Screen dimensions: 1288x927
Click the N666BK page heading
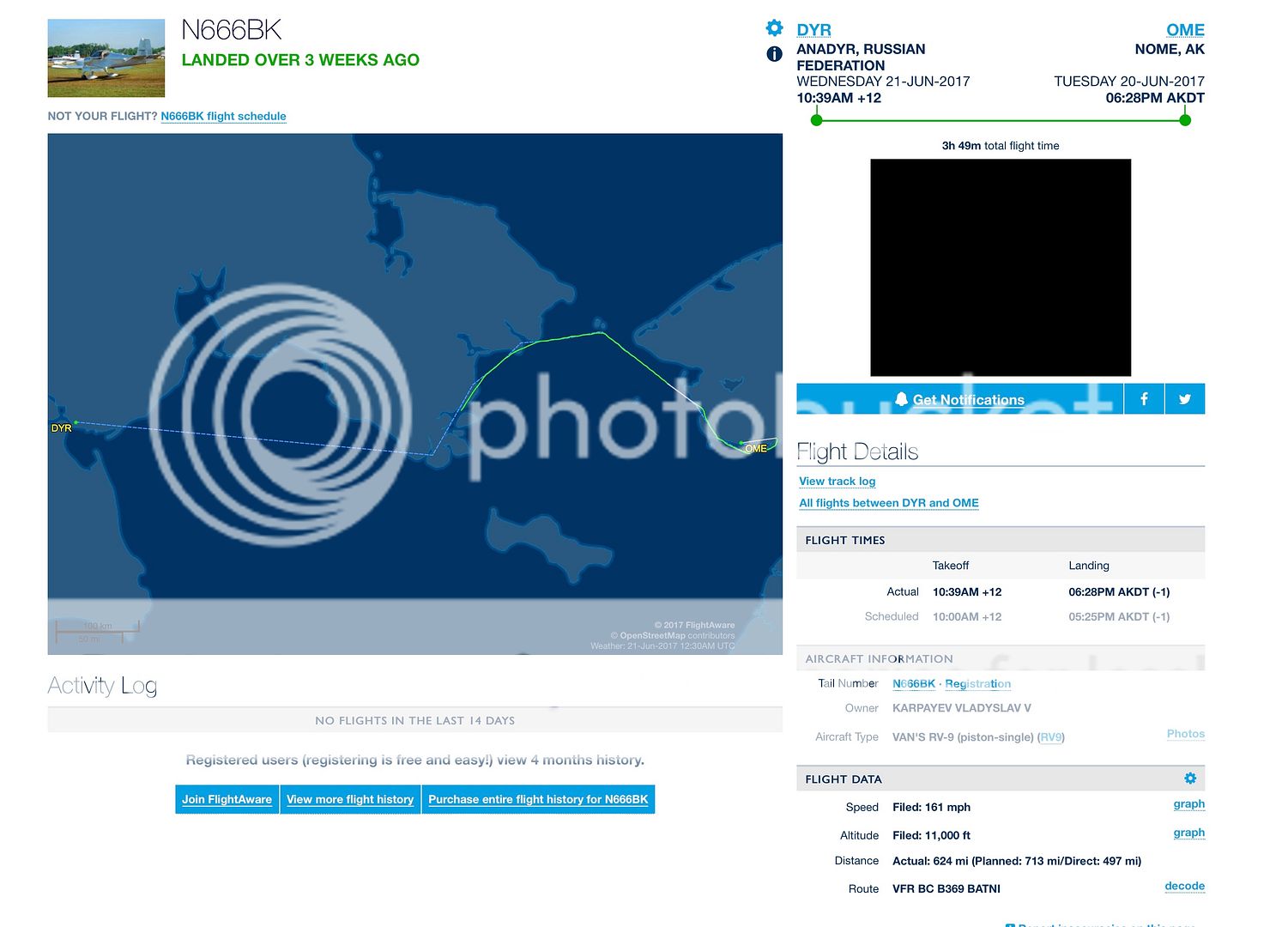232,30
